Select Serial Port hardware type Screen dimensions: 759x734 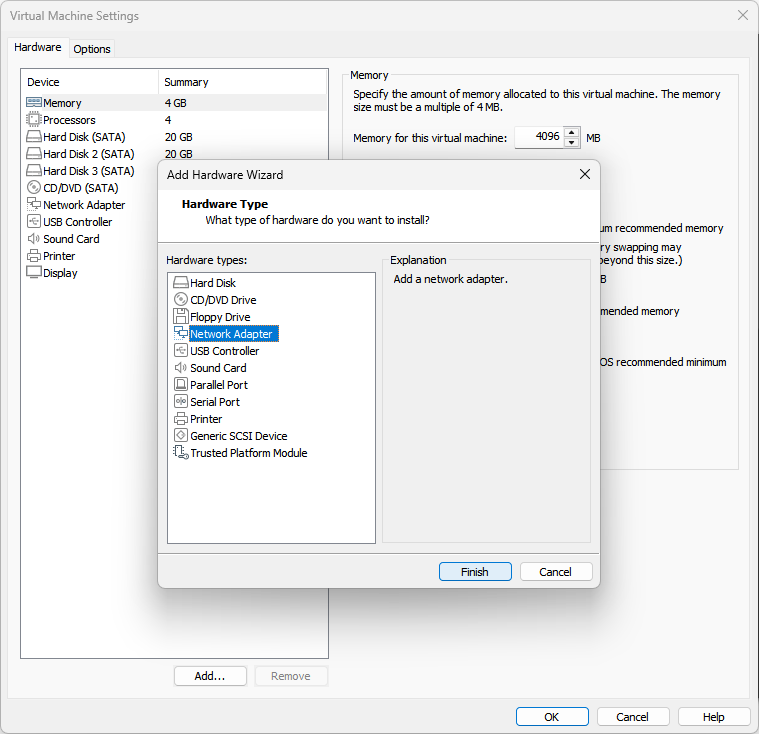point(214,402)
